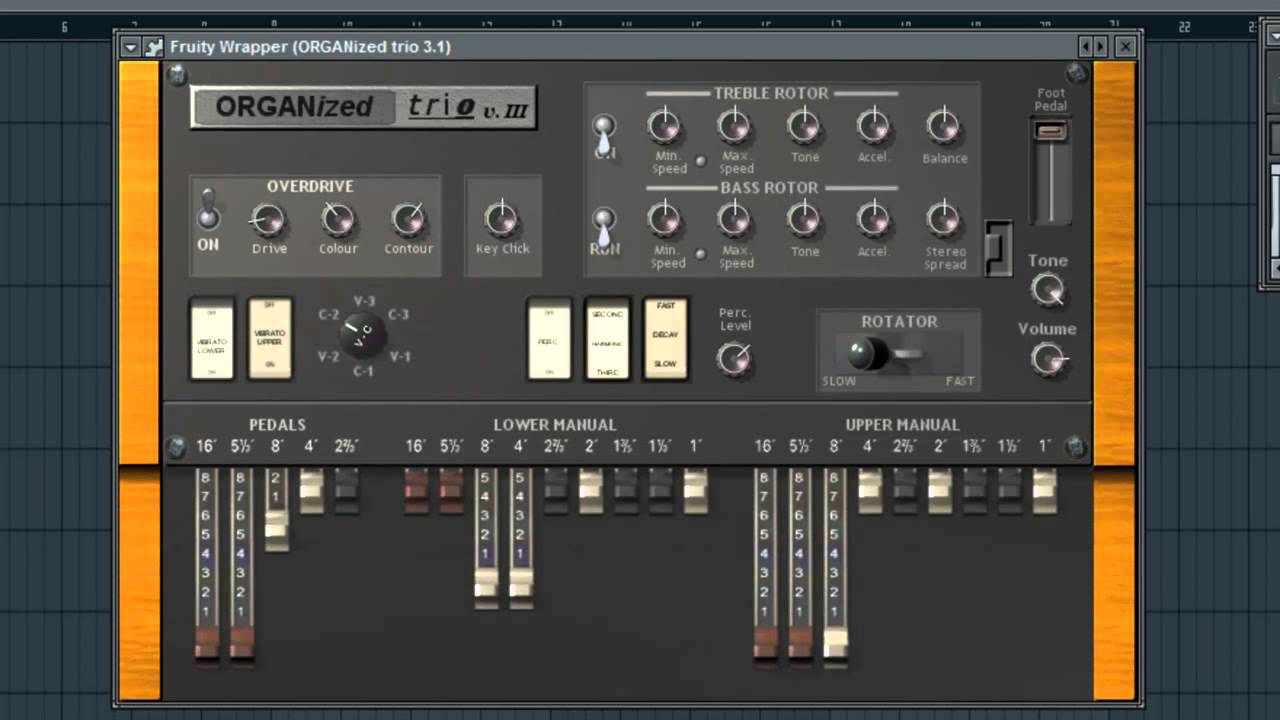Screen dimensions: 1280x720
Task: Click the Upper Manual 2' drawbar handle
Action: [940, 491]
